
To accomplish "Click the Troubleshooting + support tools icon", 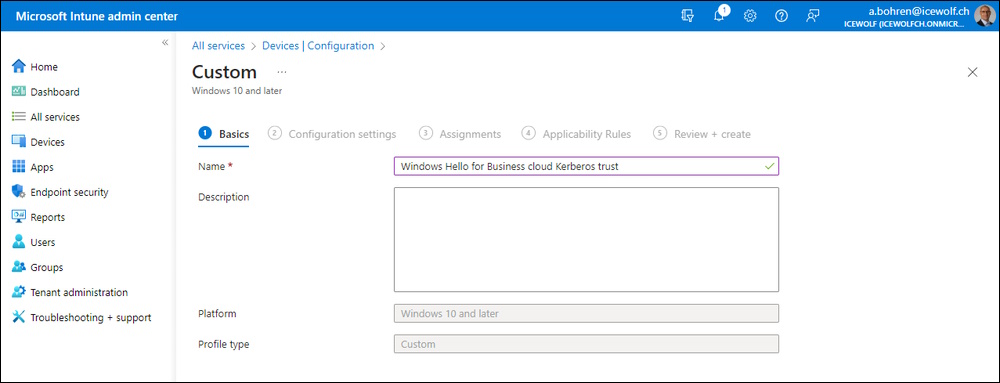I will pyautogui.click(x=18, y=317).
